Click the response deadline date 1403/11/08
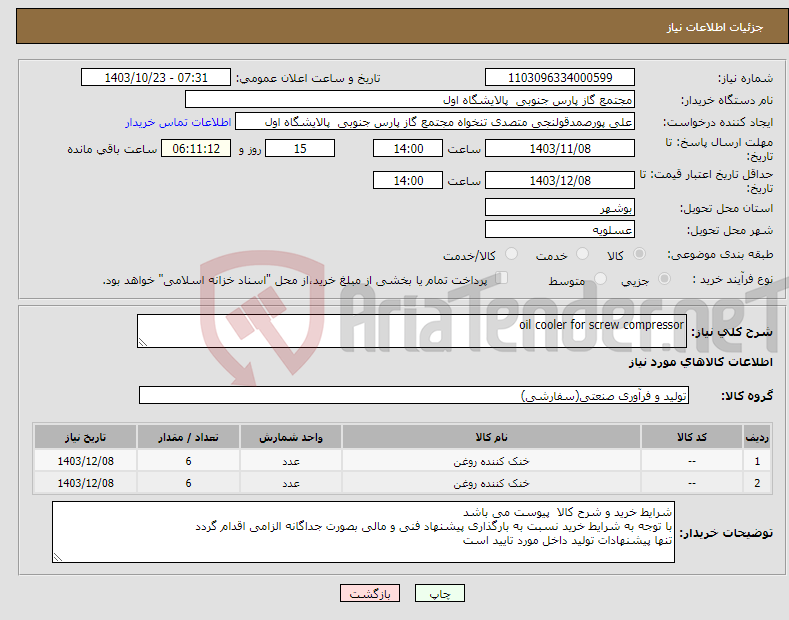Viewport: 789px width, 620px height. click(x=560, y=148)
